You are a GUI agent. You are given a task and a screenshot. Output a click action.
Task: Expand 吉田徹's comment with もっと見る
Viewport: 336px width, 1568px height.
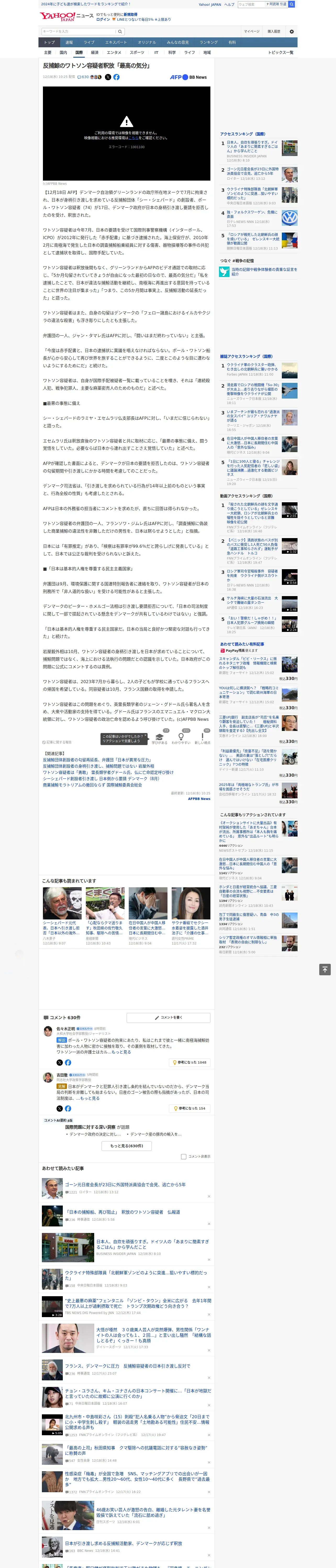tap(90, 1098)
